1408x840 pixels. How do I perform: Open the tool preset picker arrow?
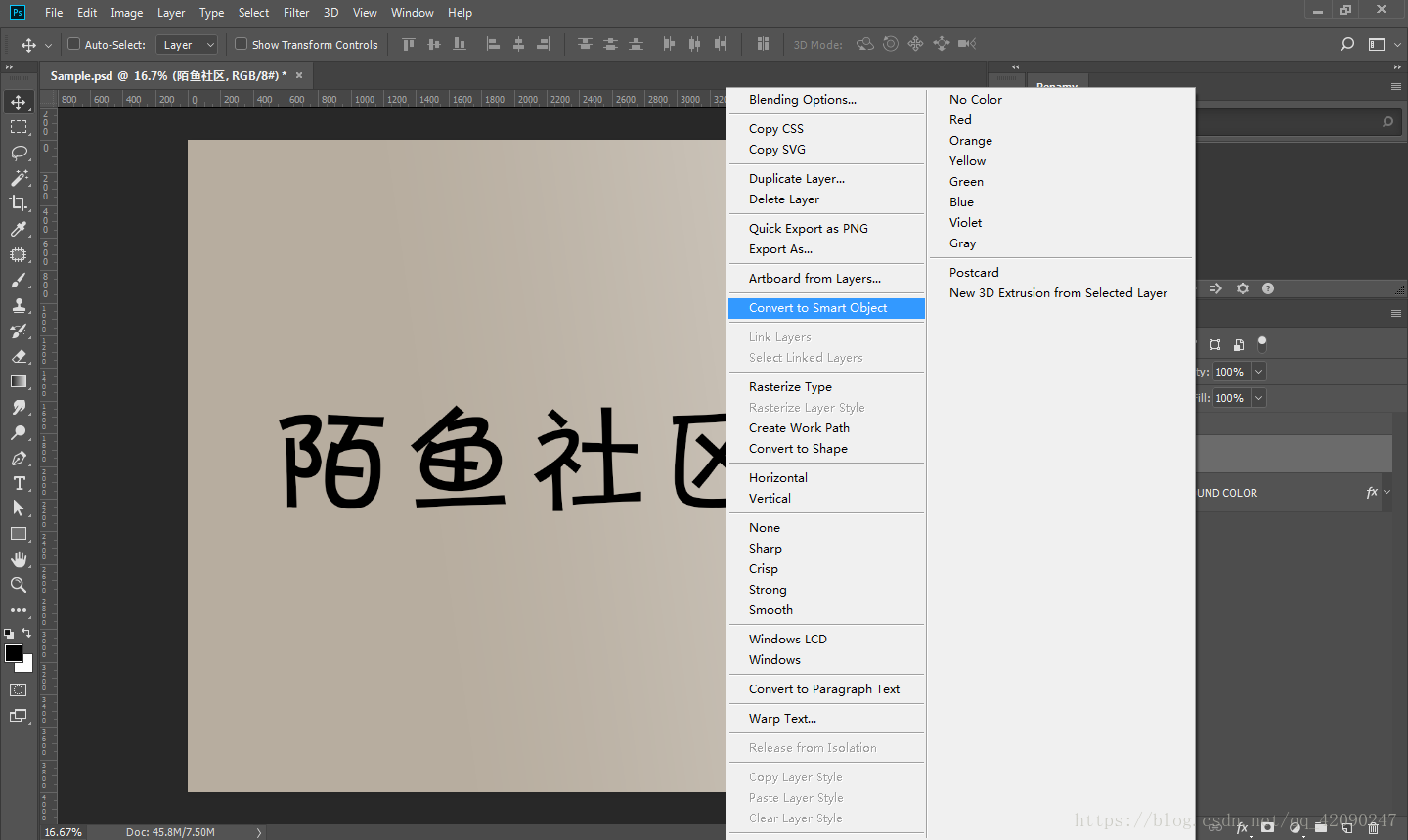pos(48,45)
